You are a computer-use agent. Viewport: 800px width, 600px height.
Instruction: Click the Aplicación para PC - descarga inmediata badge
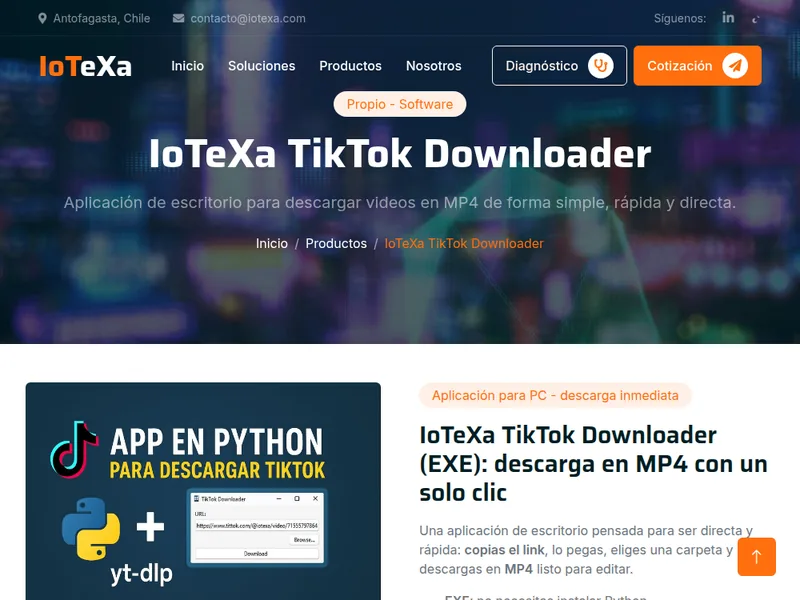555,395
